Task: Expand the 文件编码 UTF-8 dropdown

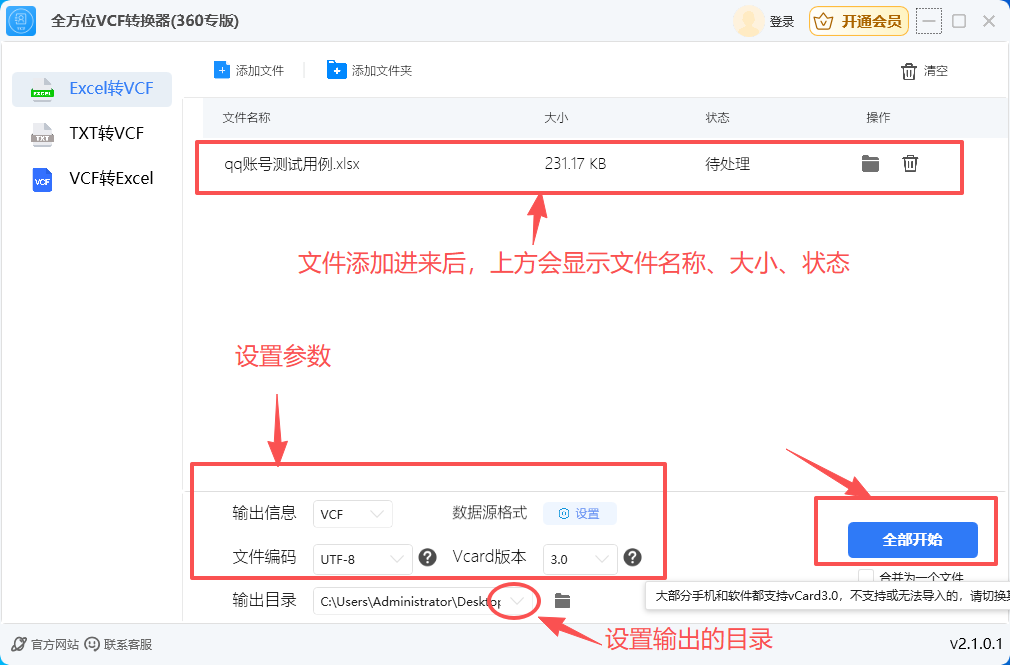Action: click(x=362, y=558)
